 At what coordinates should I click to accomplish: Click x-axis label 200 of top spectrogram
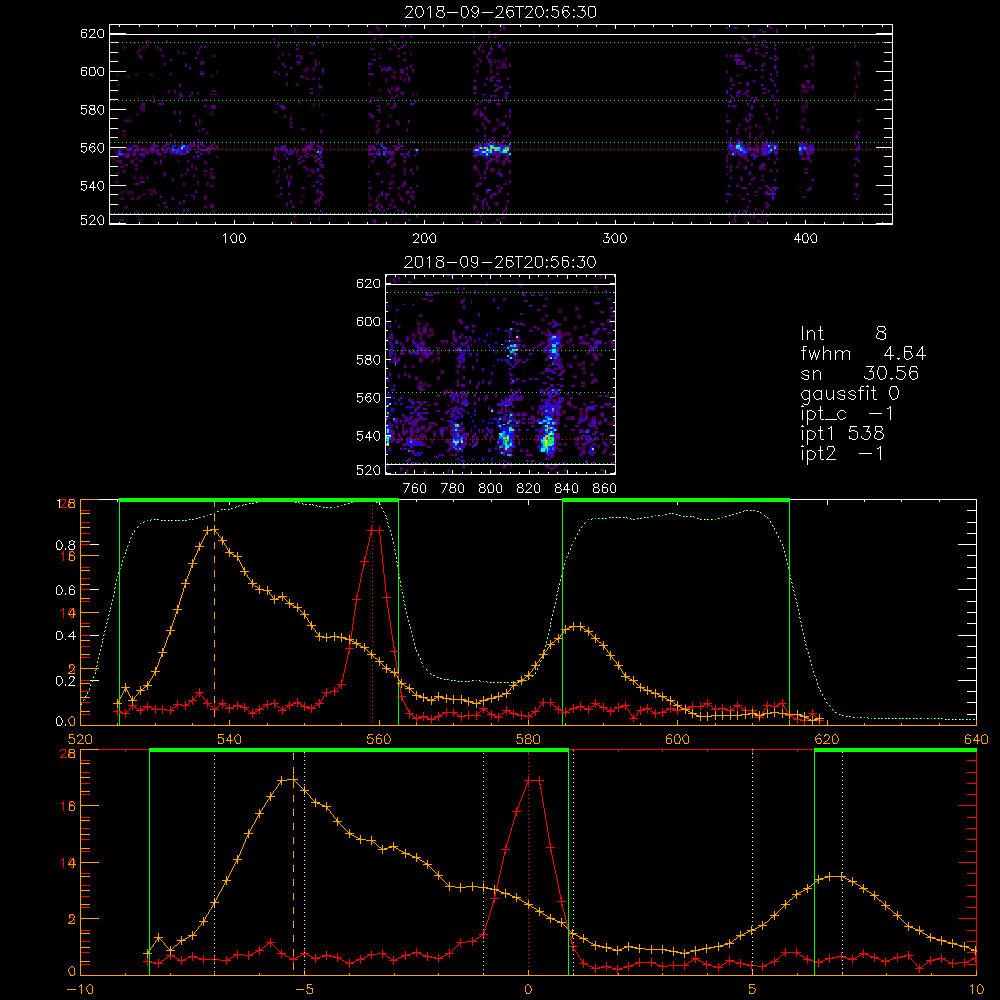(x=424, y=239)
